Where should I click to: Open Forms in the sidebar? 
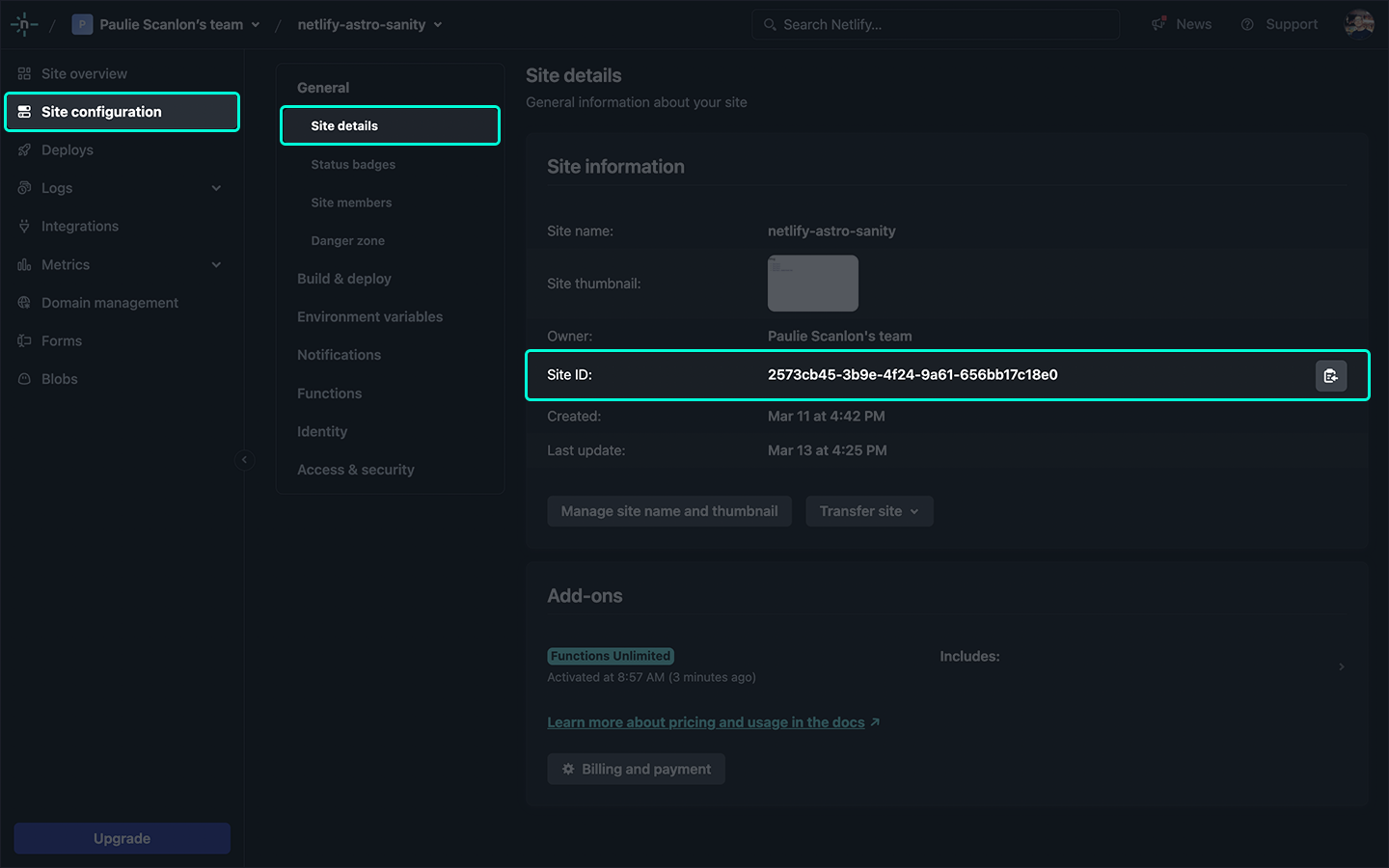[x=122, y=340]
